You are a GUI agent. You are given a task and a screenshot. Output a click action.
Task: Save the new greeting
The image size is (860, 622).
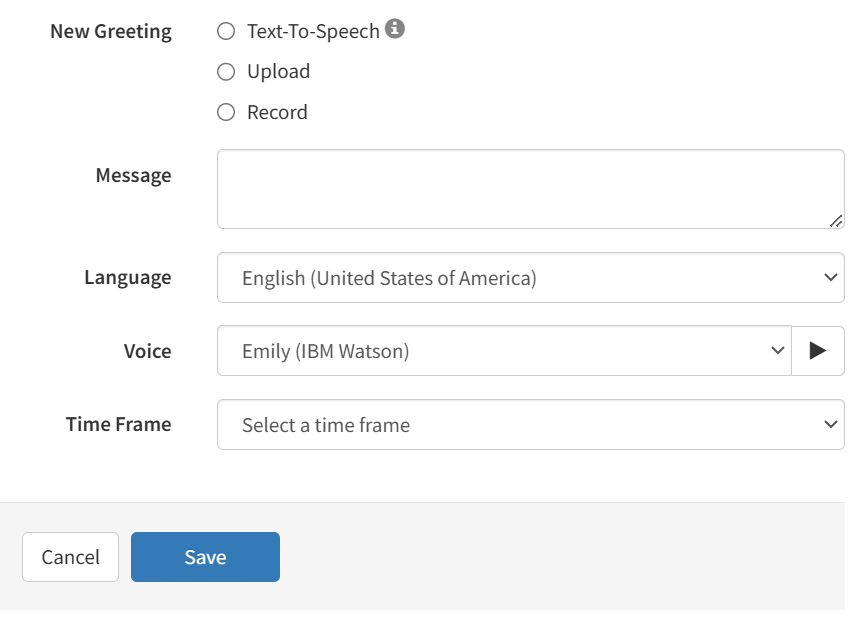(205, 557)
